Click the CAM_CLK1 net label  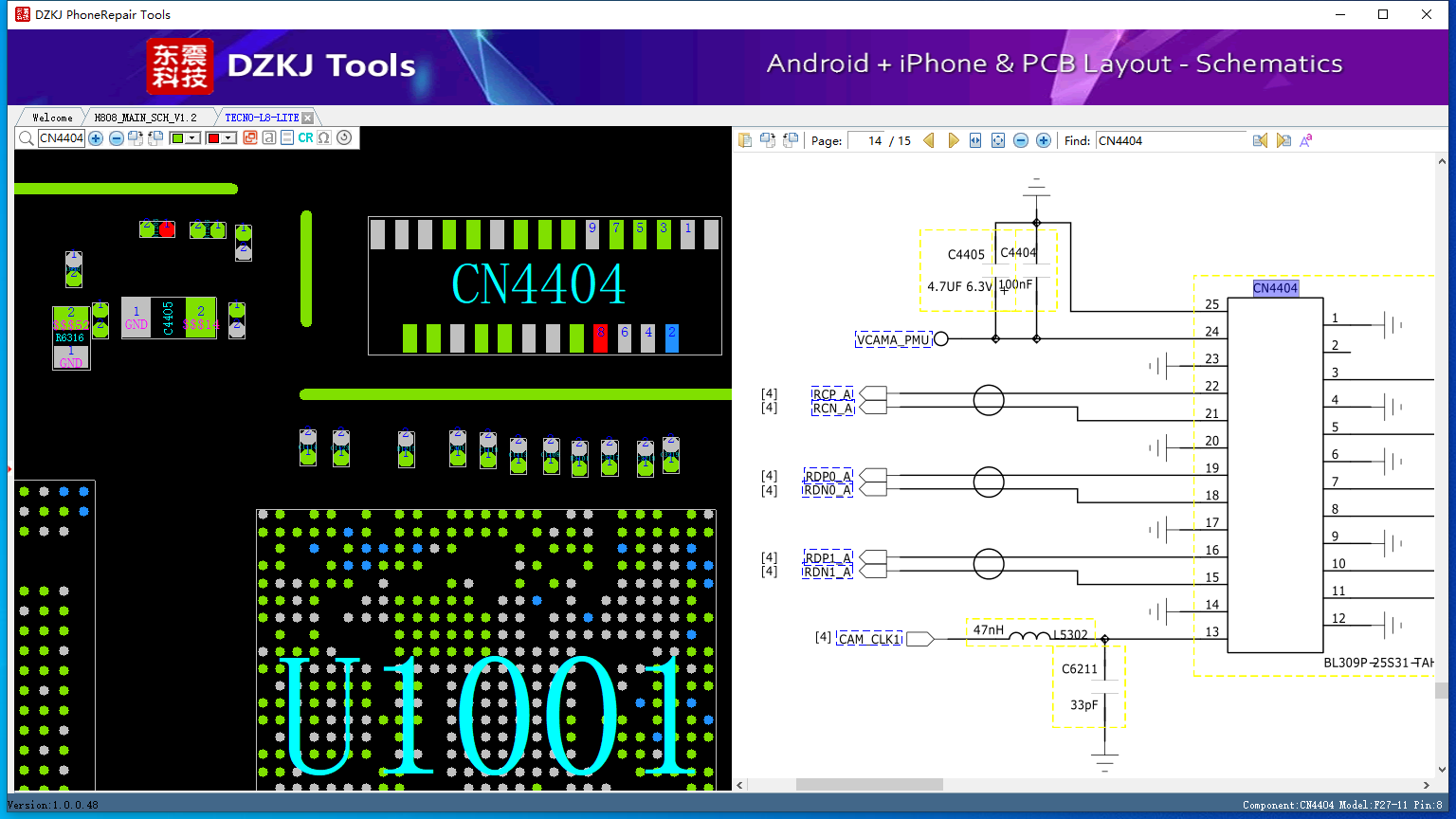click(x=869, y=639)
